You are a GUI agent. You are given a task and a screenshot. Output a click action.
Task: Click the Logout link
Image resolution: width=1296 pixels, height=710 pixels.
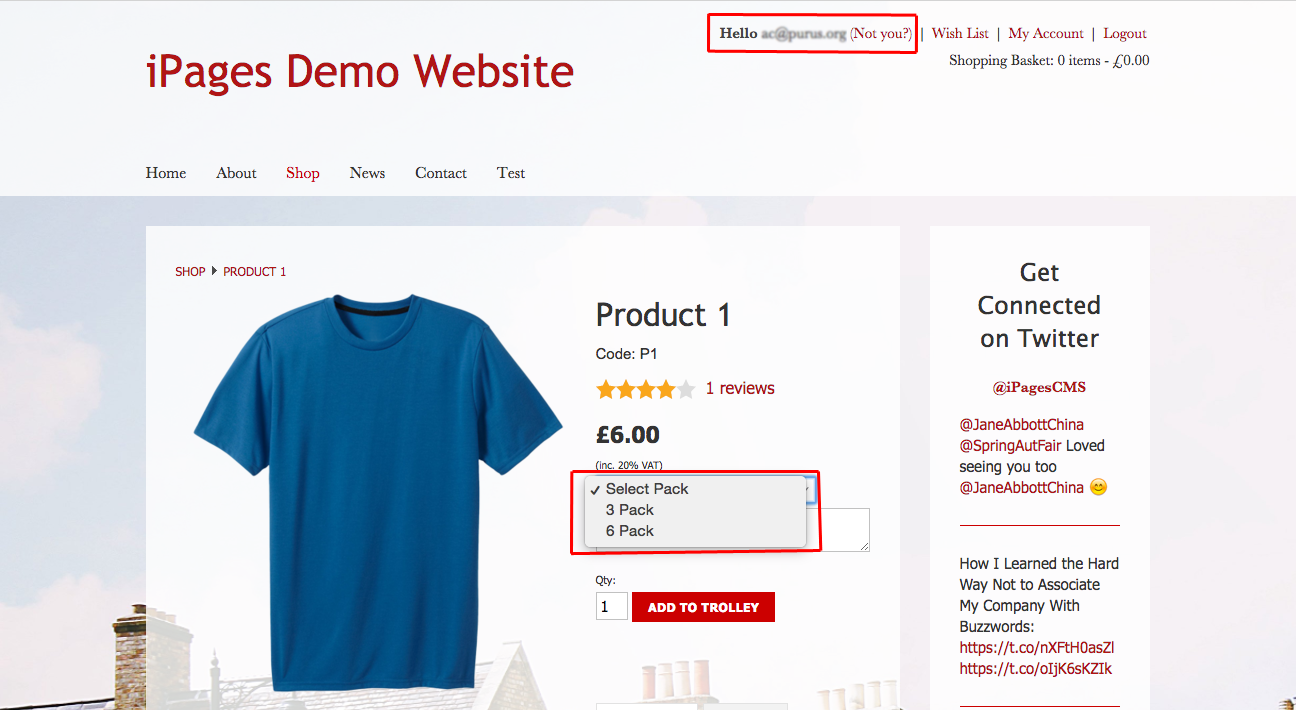point(1124,33)
